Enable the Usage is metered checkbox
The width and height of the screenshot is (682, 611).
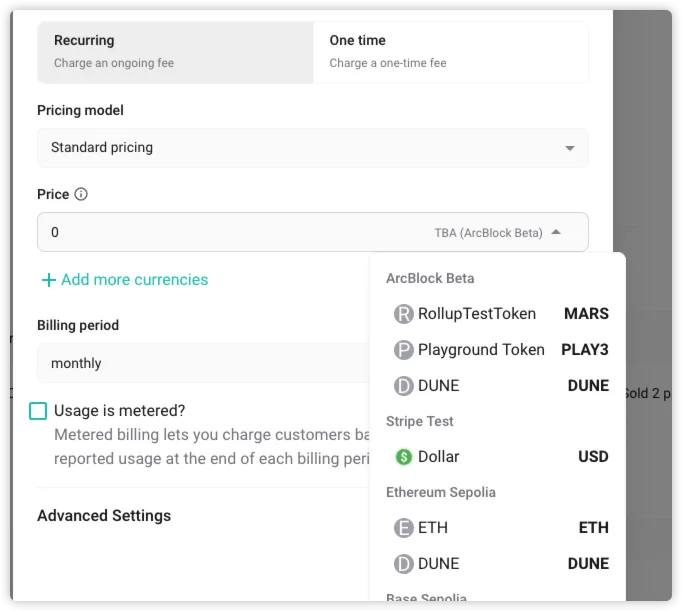click(38, 411)
